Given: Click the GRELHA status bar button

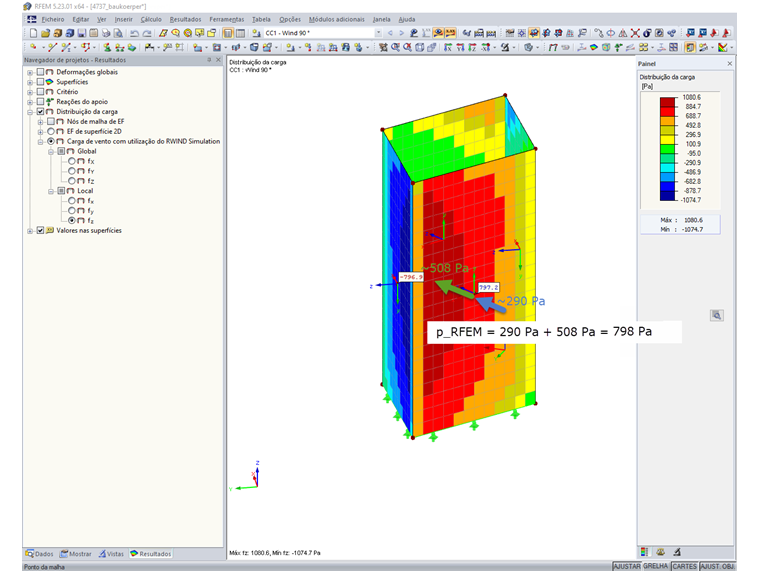Looking at the screenshot, I should pos(656,566).
